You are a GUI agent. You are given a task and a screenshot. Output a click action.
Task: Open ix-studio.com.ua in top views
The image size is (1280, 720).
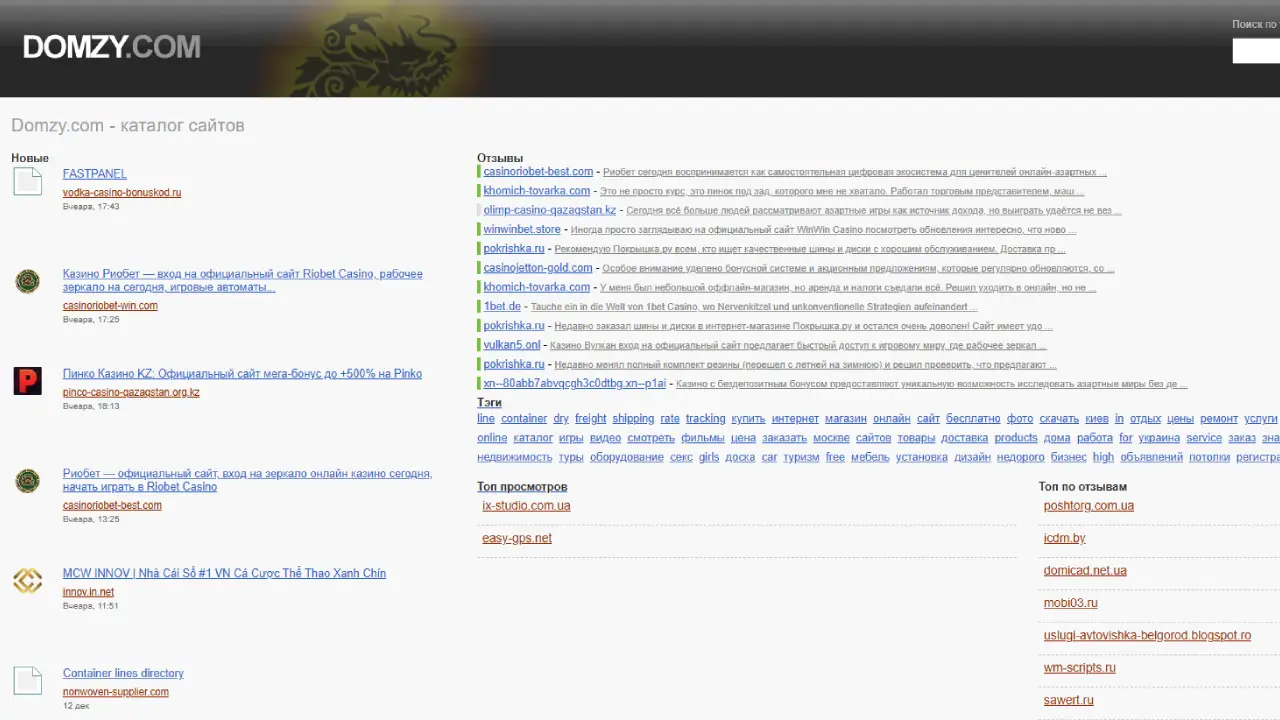click(526, 506)
